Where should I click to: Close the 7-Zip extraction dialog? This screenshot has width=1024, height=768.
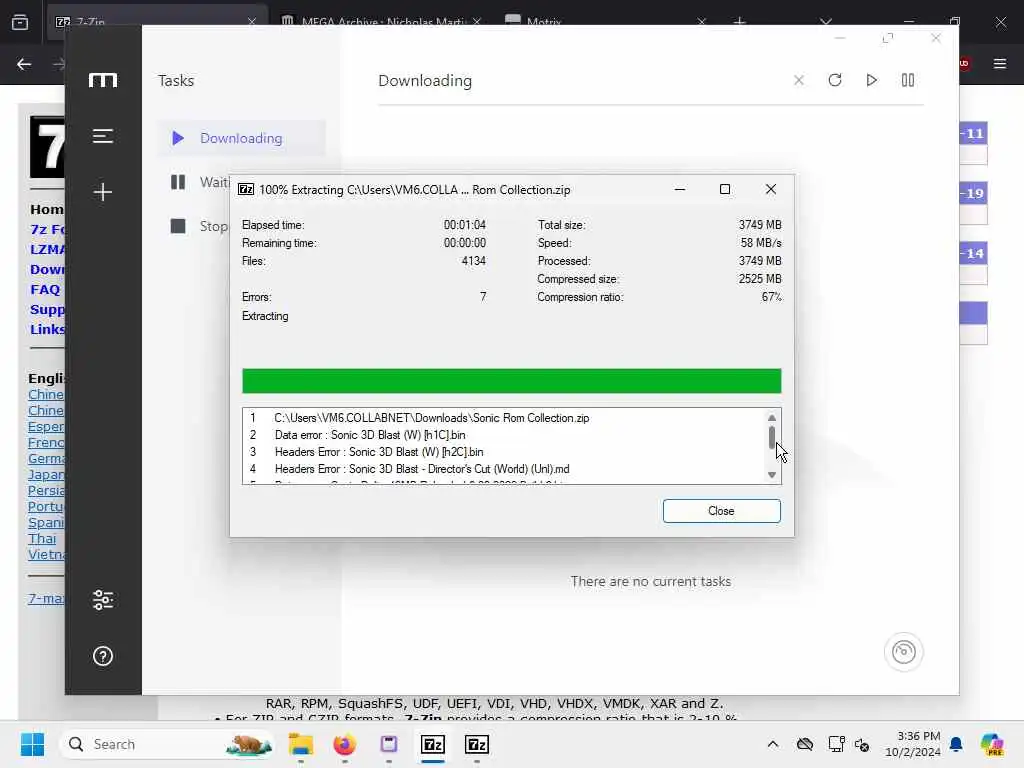click(x=721, y=511)
